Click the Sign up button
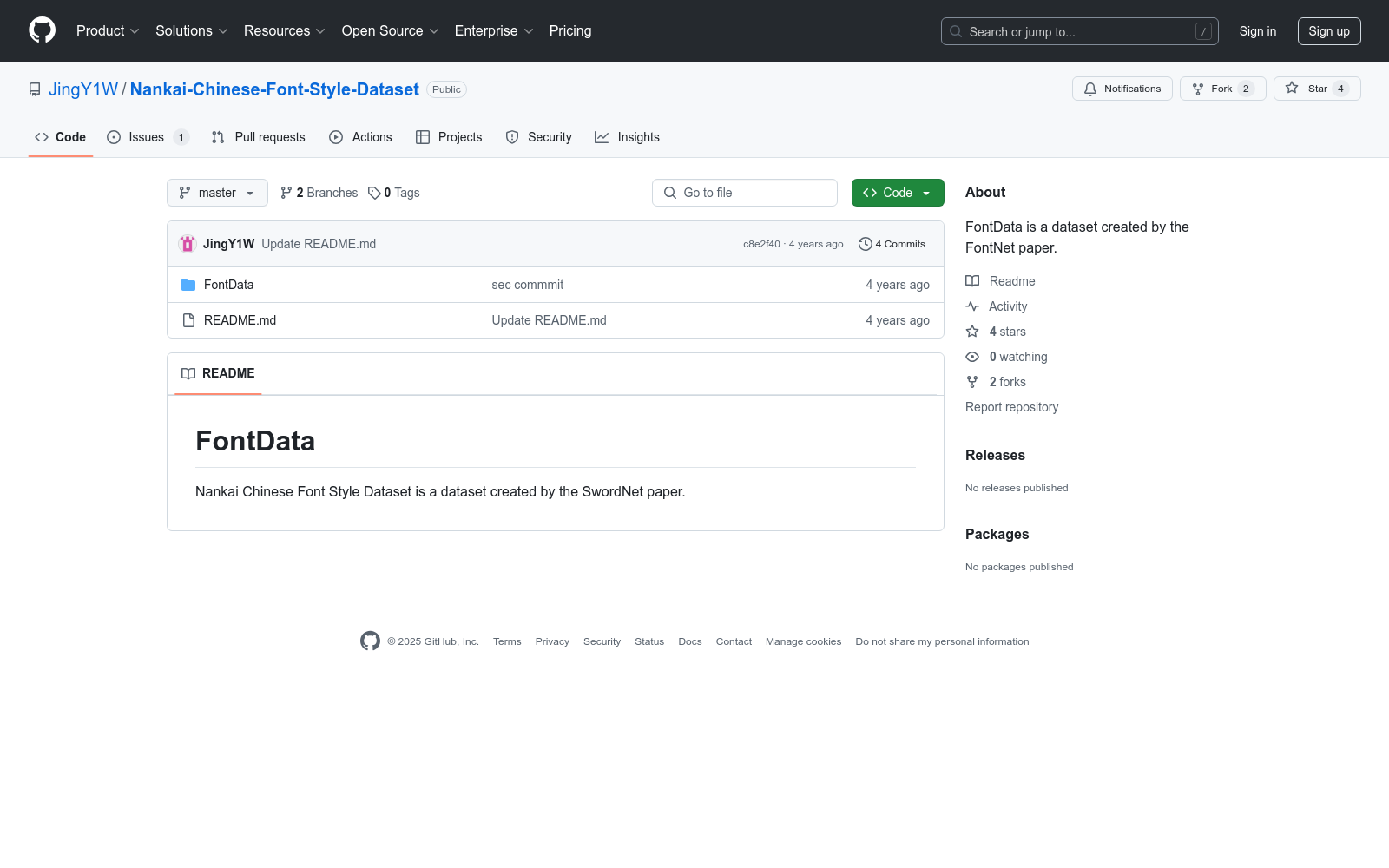 [1329, 31]
